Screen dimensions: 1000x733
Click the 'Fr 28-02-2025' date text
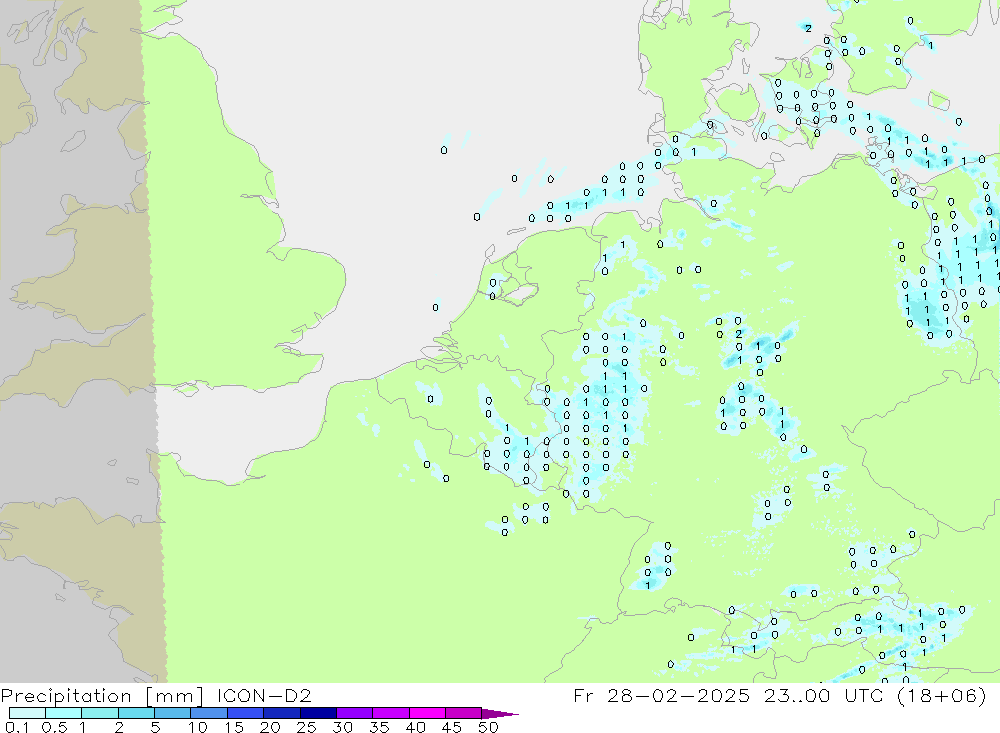pos(661,695)
